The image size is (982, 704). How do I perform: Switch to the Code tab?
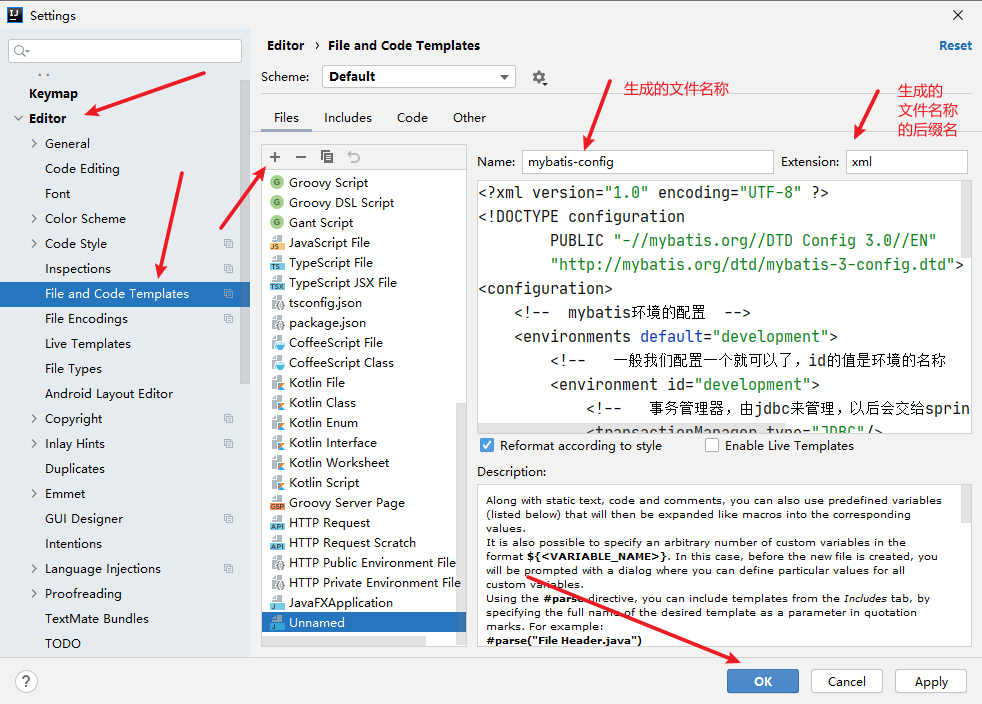412,118
